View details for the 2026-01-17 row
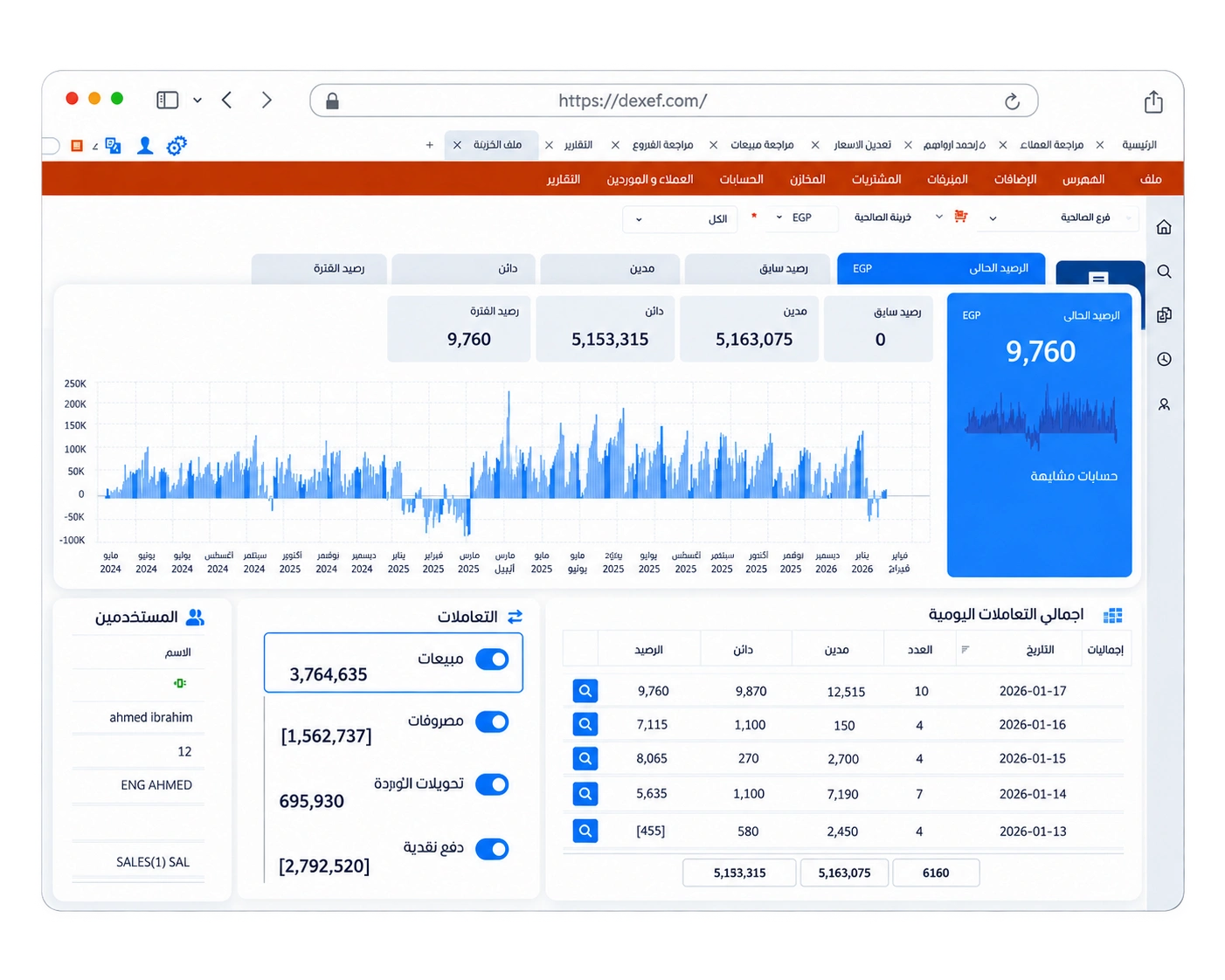Screen dimensions: 1225x980 point(585,691)
